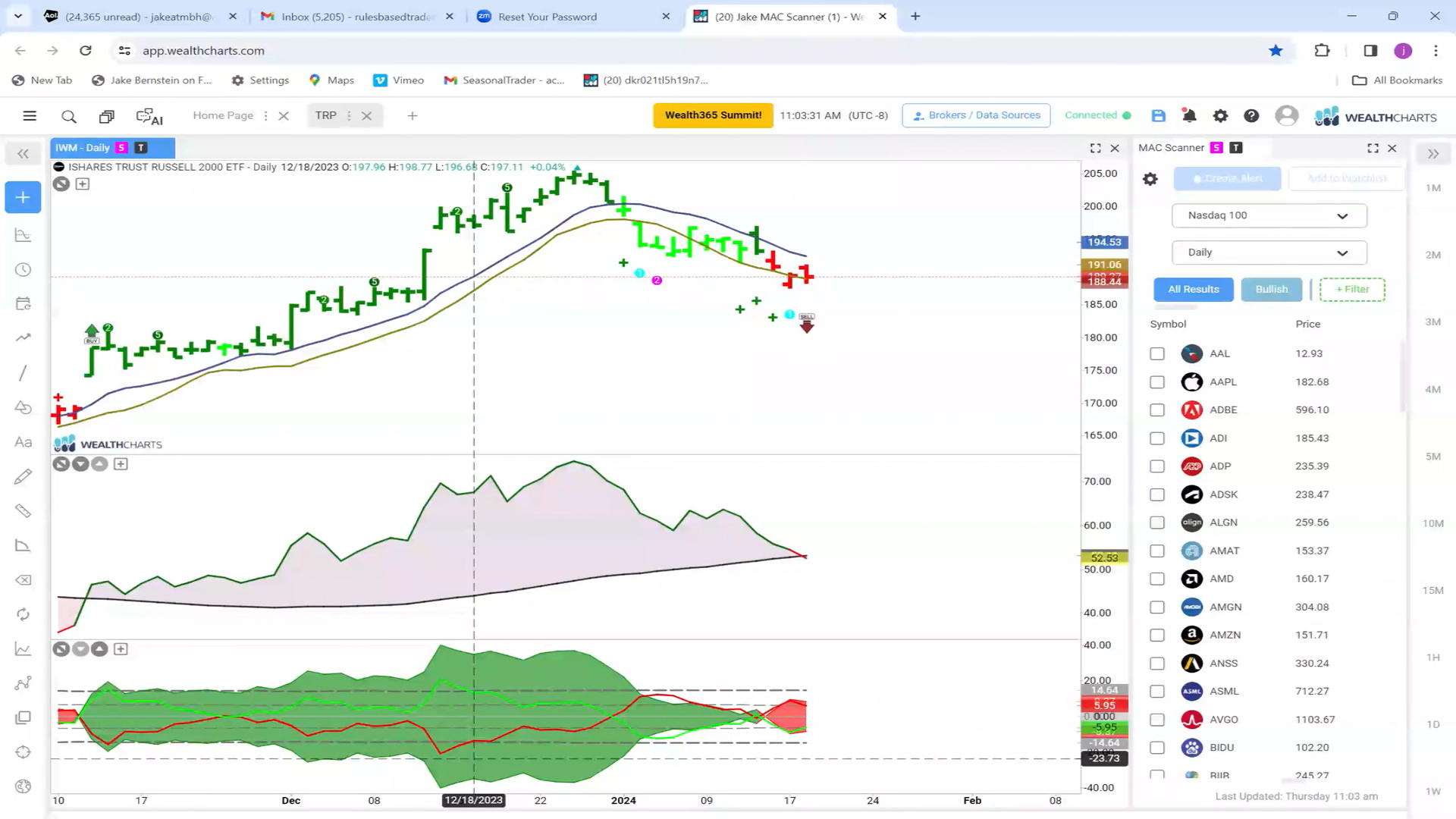1456x819 pixels.
Task: Check the ADBE symbol checkbox
Action: click(1157, 410)
